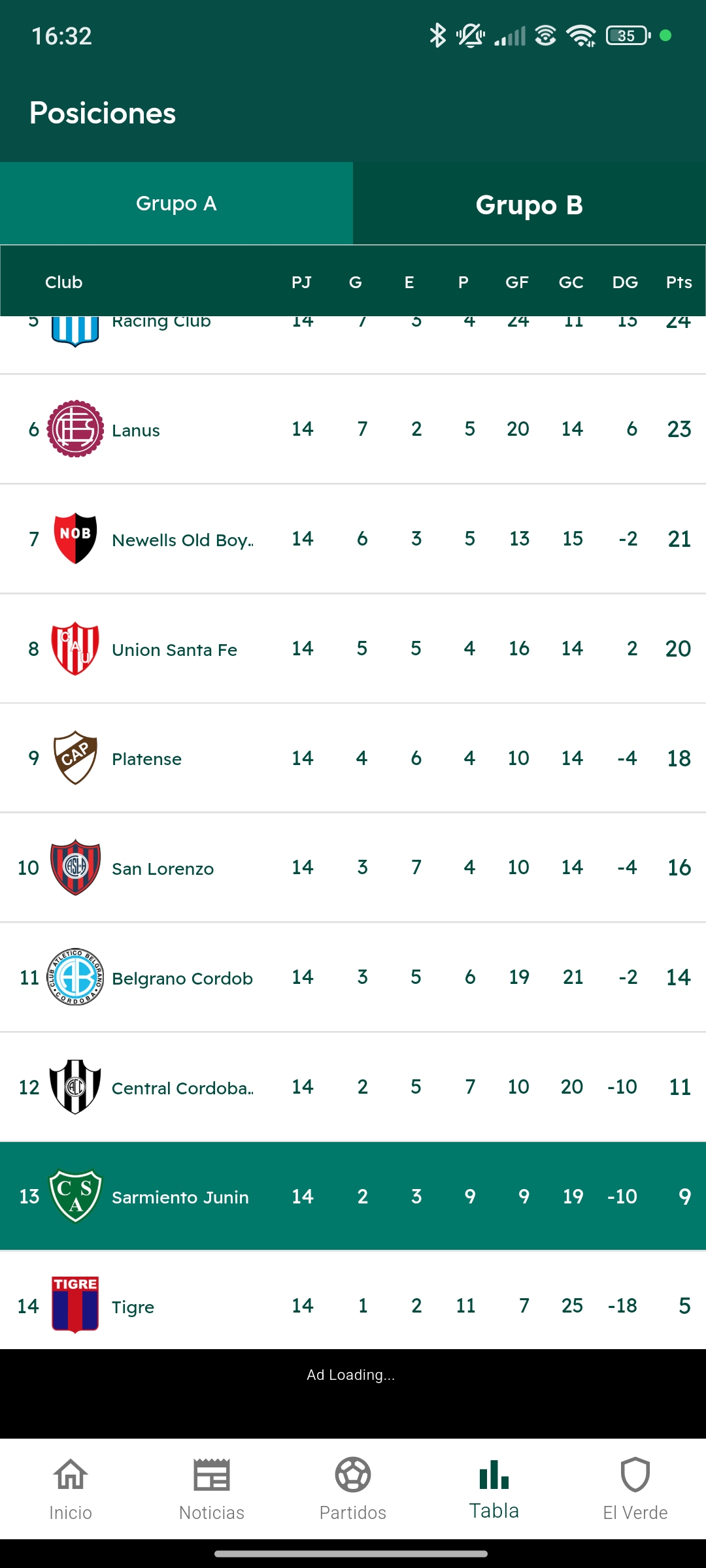Viewport: 706px width, 1568px height.
Task: Tap the Belgrano Cordoba badge
Action: 75,977
